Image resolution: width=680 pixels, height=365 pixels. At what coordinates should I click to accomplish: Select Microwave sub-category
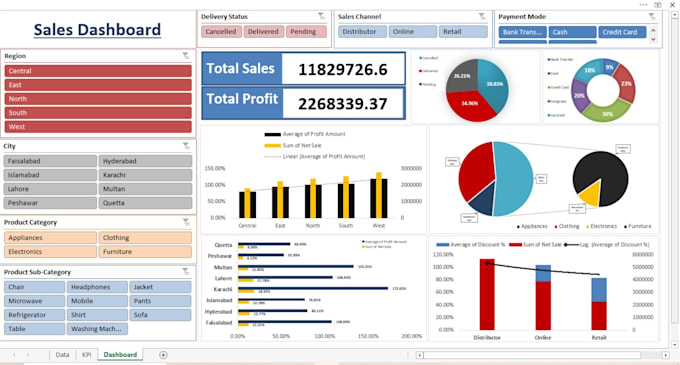pyautogui.click(x=35, y=301)
